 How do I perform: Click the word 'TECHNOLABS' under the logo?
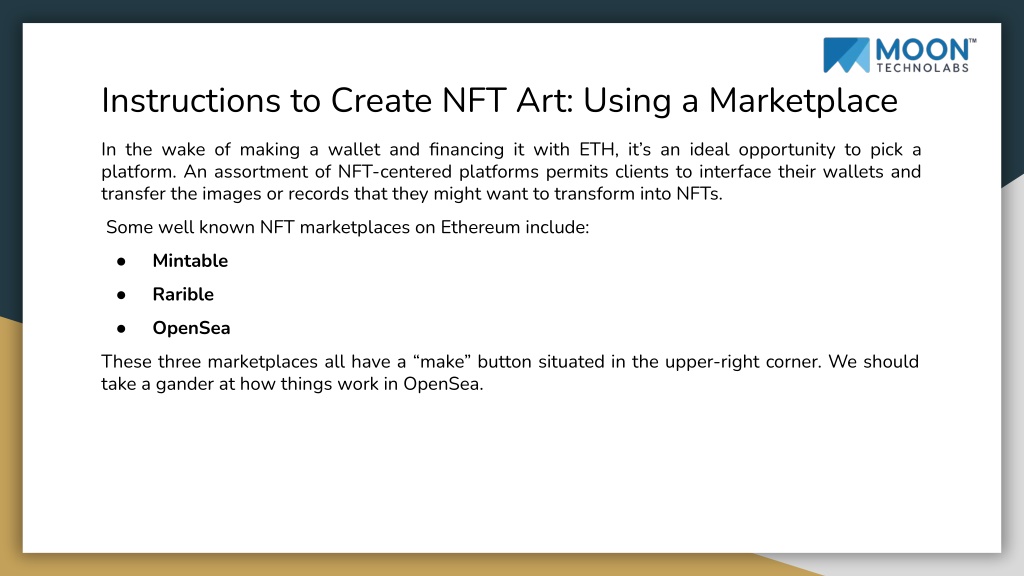coord(922,68)
